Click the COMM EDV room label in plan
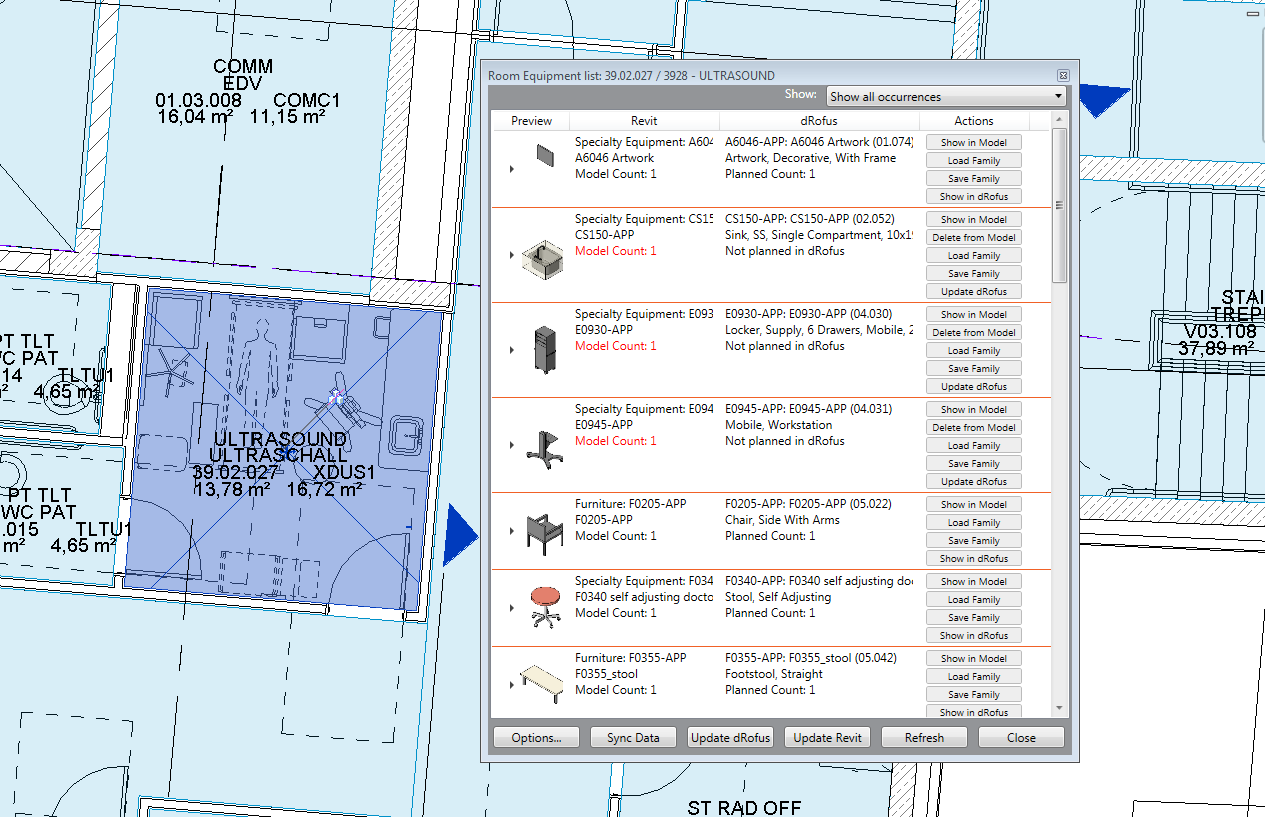 click(243, 75)
